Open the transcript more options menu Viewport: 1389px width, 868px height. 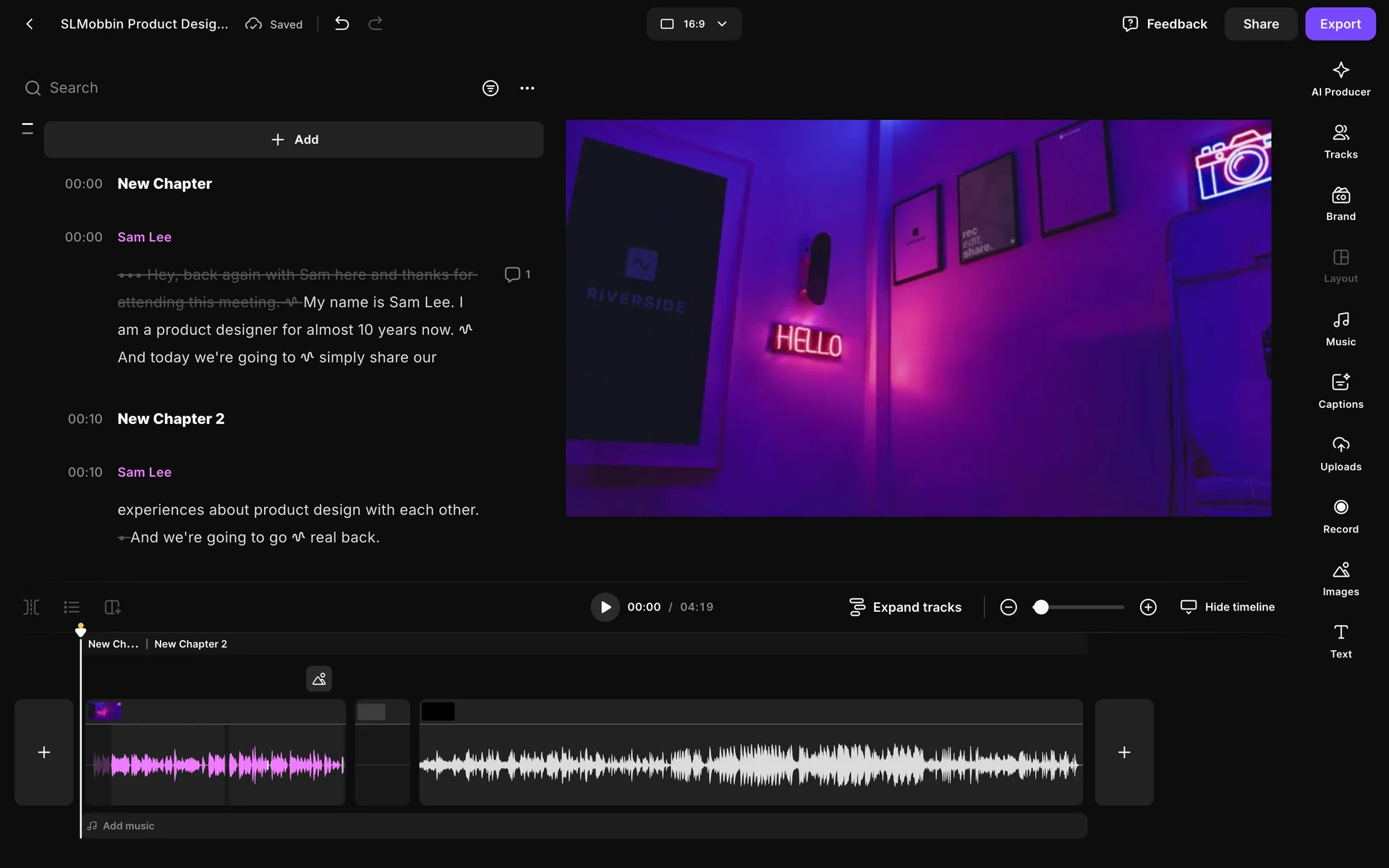(x=527, y=88)
